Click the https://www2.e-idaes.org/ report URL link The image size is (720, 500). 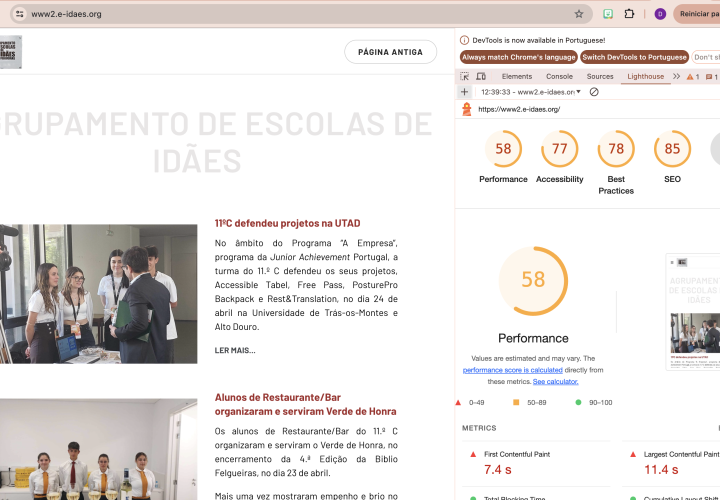click(x=519, y=109)
